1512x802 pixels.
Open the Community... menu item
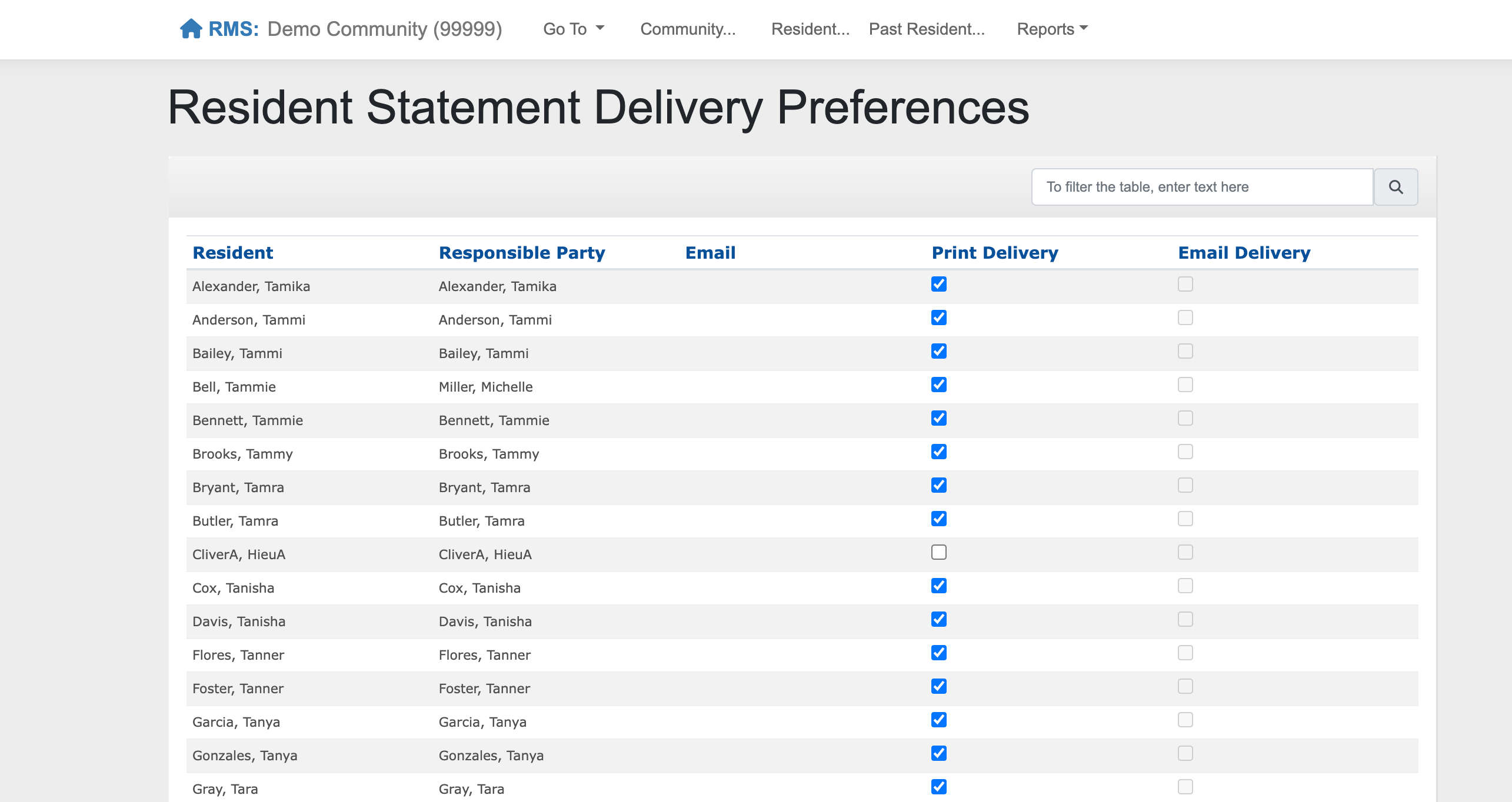click(688, 29)
